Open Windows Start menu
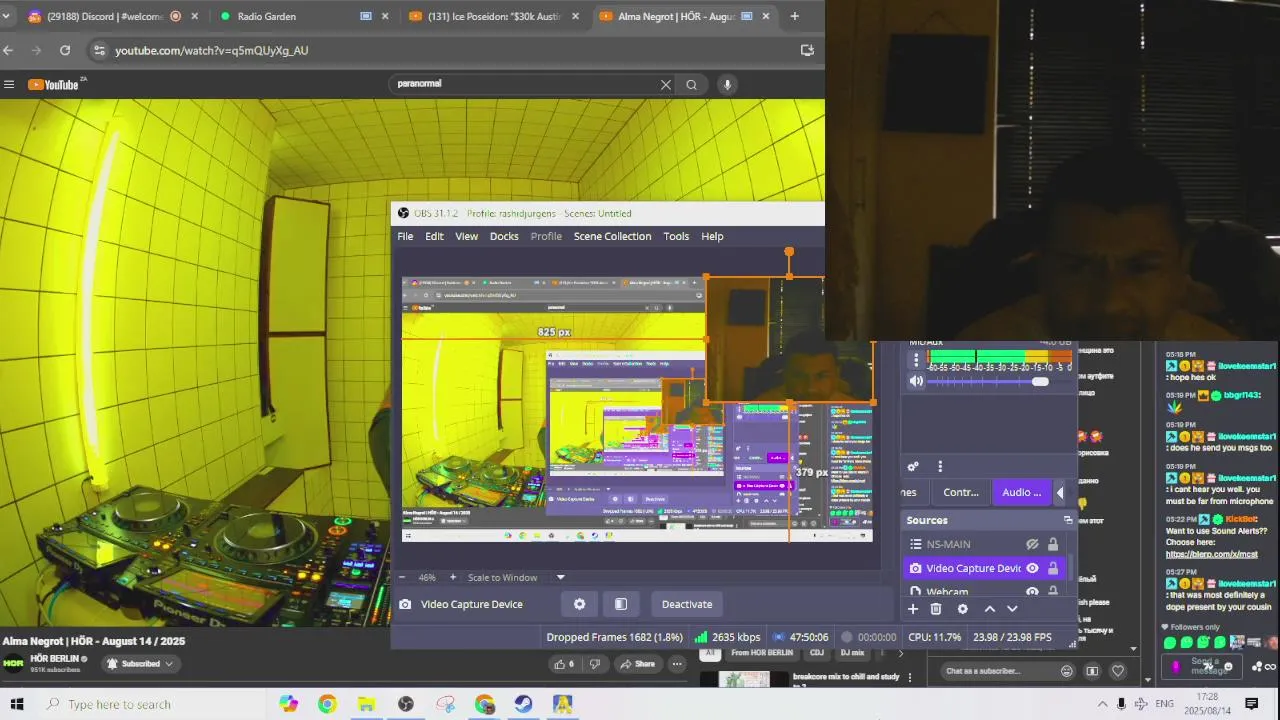Image resolution: width=1280 pixels, height=720 pixels. coord(16,704)
